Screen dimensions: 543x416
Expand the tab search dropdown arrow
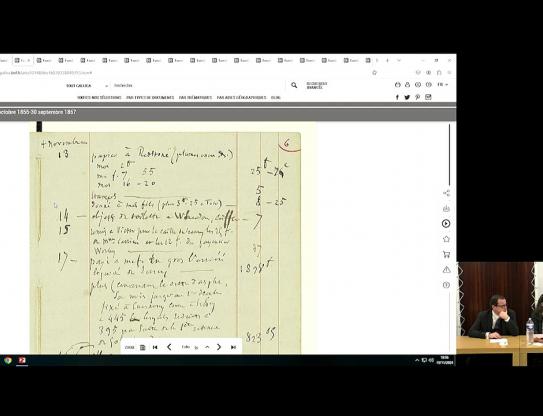pos(399,60)
